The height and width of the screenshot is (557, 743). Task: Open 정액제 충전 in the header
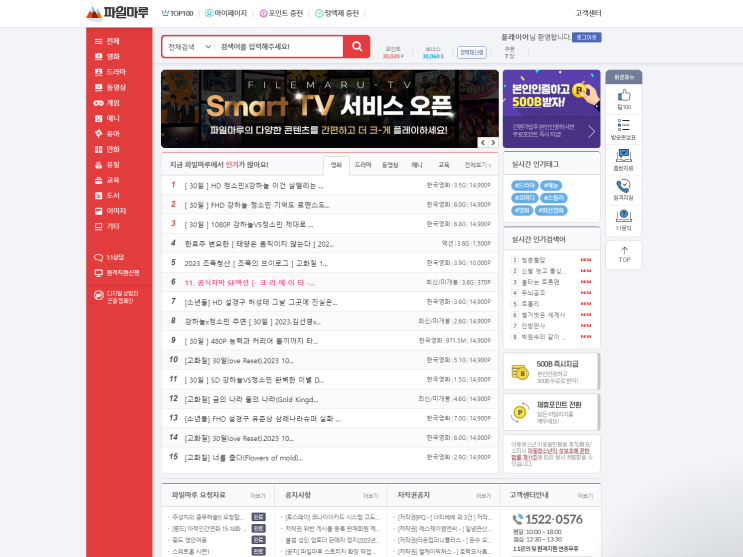[x=337, y=13]
